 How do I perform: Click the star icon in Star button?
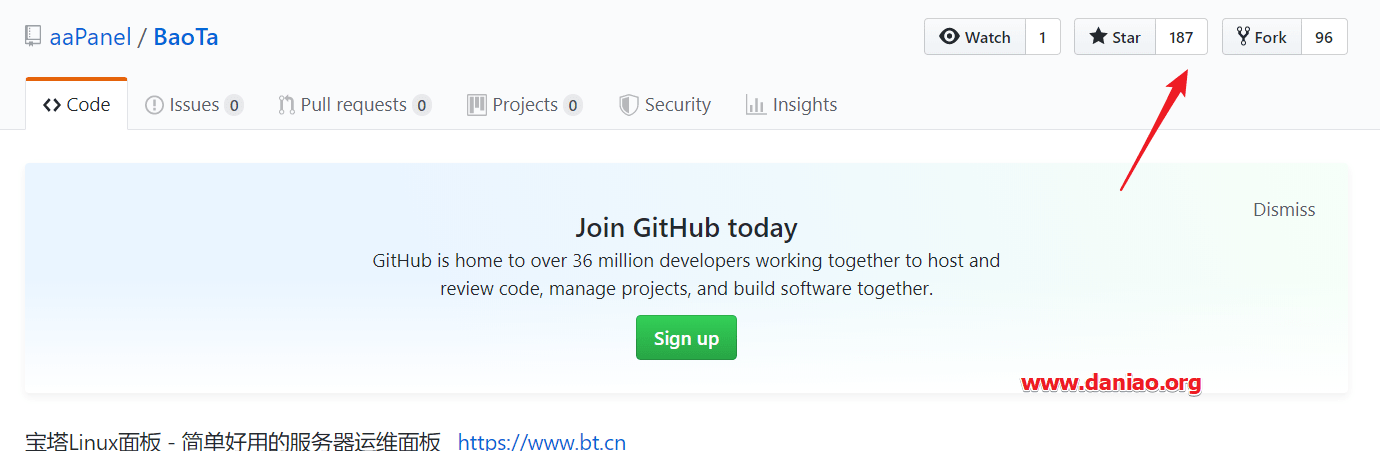coord(1098,37)
